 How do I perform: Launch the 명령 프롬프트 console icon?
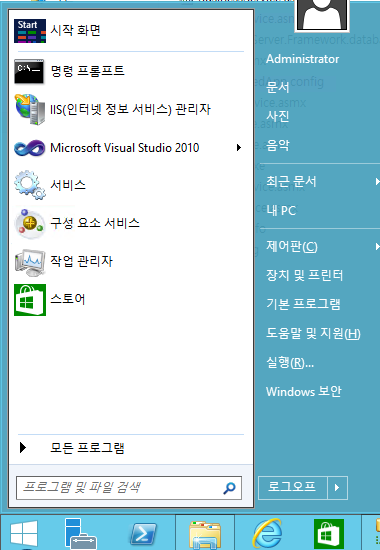[29, 72]
